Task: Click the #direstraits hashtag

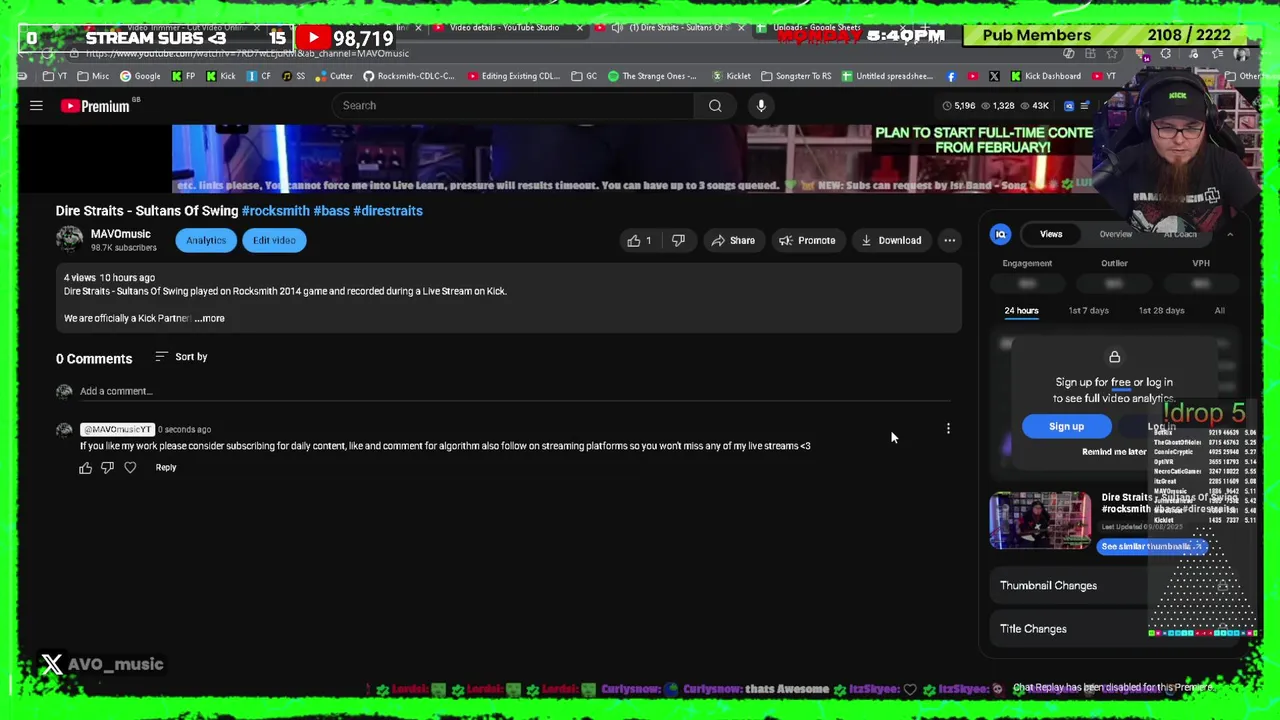Action: click(388, 211)
